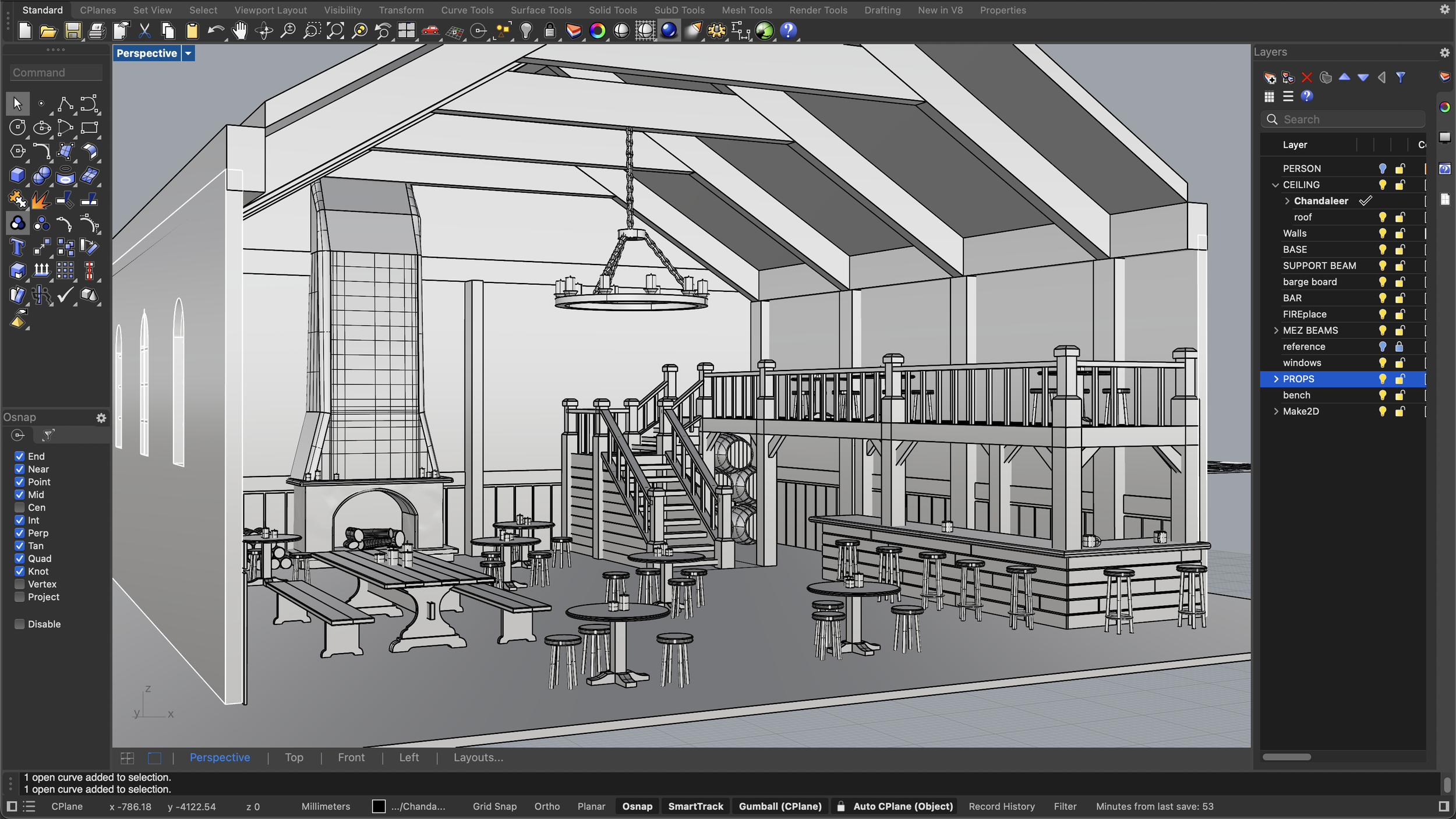Viewport: 1456px width, 819px height.
Task: Open the Solid Tools toolbar tab
Action: point(613,10)
